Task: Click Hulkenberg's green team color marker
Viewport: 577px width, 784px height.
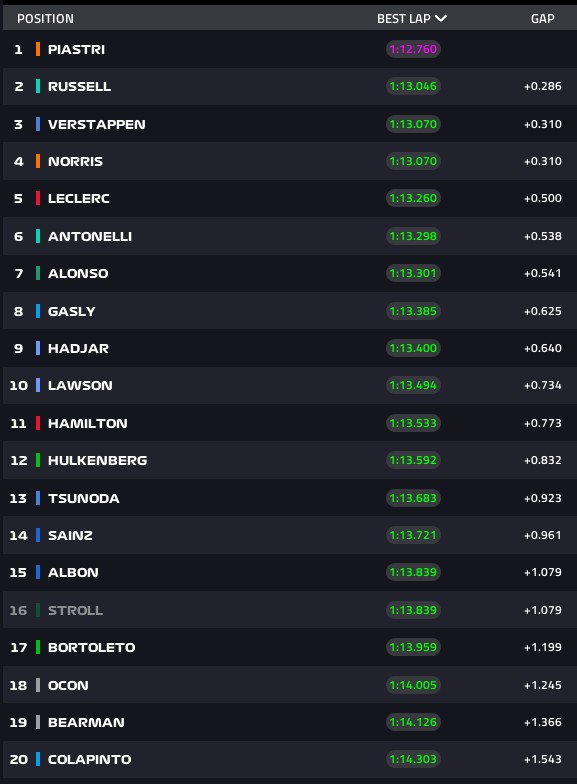Action: tap(38, 460)
